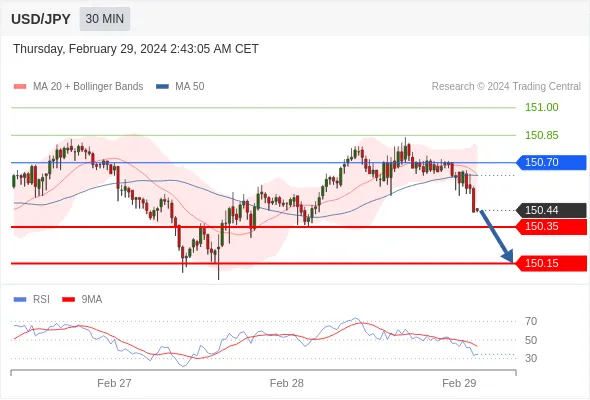Click the USD/JPY pair title

(x=41, y=19)
